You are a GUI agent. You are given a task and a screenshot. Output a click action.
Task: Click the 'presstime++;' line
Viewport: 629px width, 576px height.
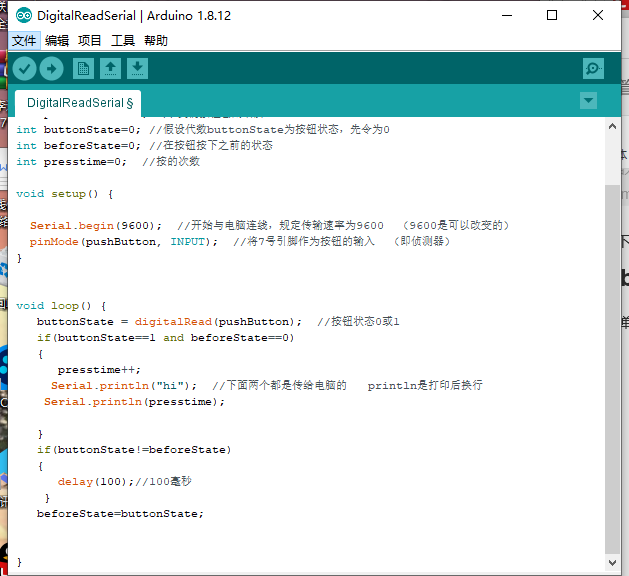tap(99, 370)
